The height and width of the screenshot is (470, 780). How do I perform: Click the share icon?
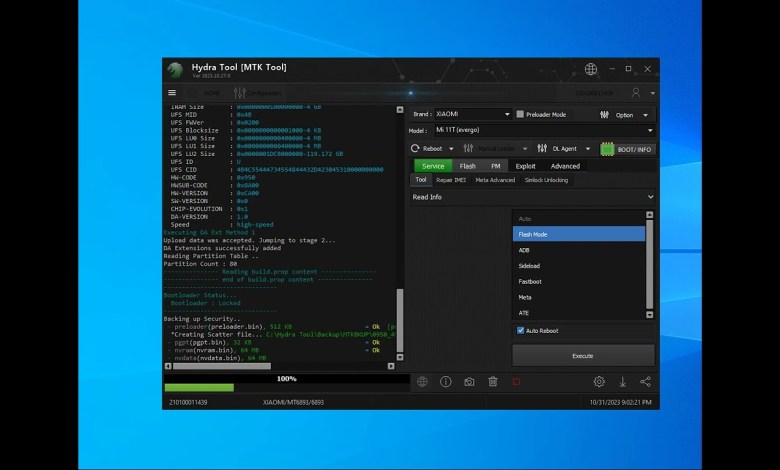click(645, 382)
